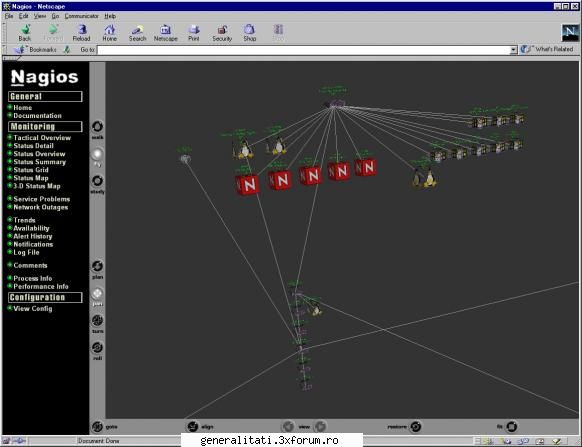Select the pan movement control
Image resolution: width=582 pixels, height=447 pixels.
(98, 293)
